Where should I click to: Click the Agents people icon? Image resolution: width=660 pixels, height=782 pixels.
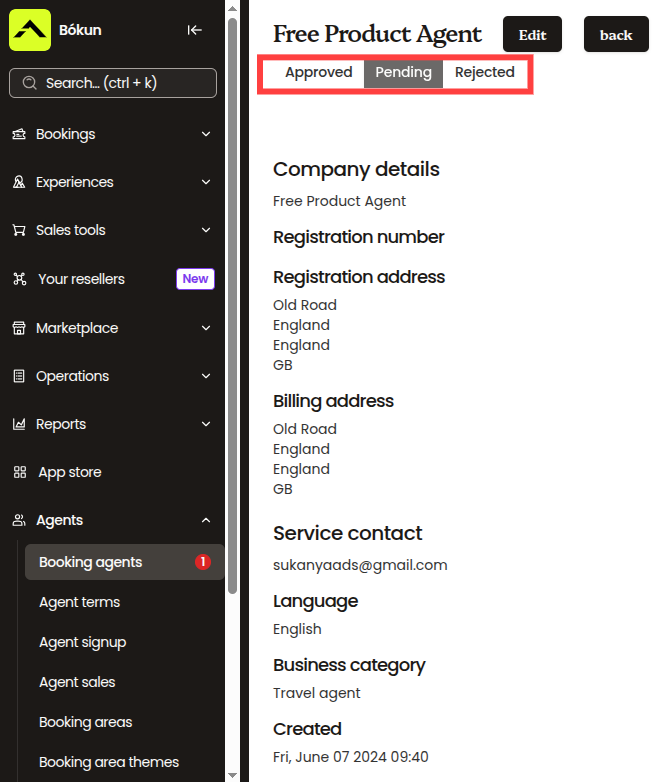[19, 520]
